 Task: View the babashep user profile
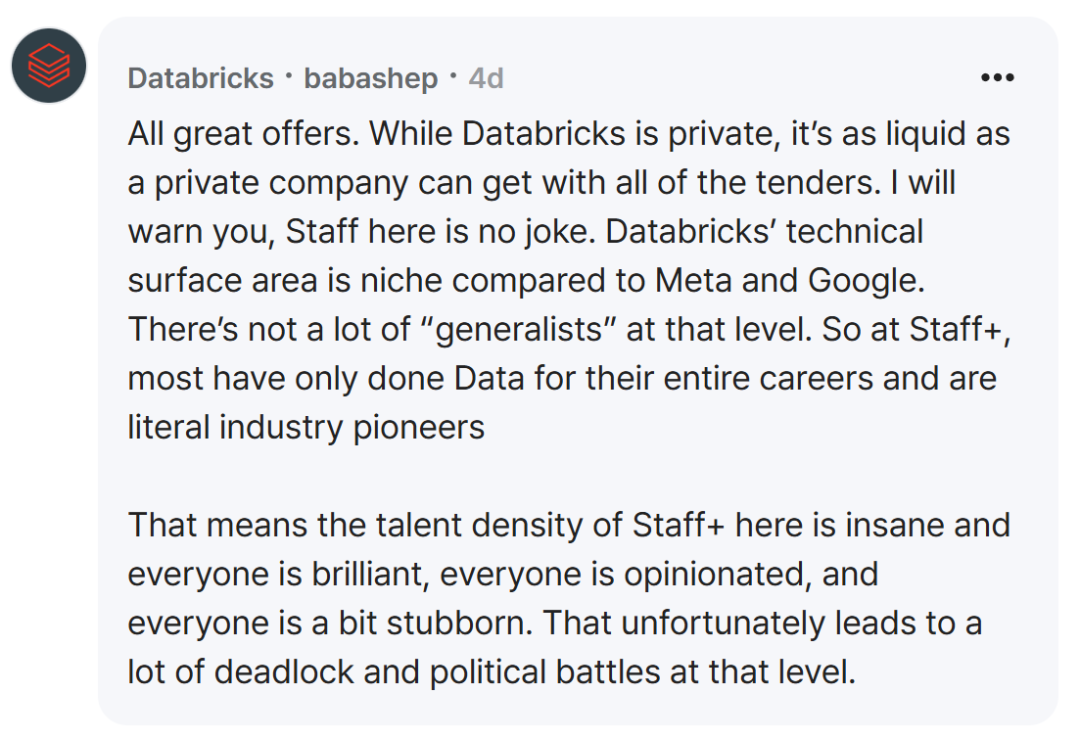[371, 79]
